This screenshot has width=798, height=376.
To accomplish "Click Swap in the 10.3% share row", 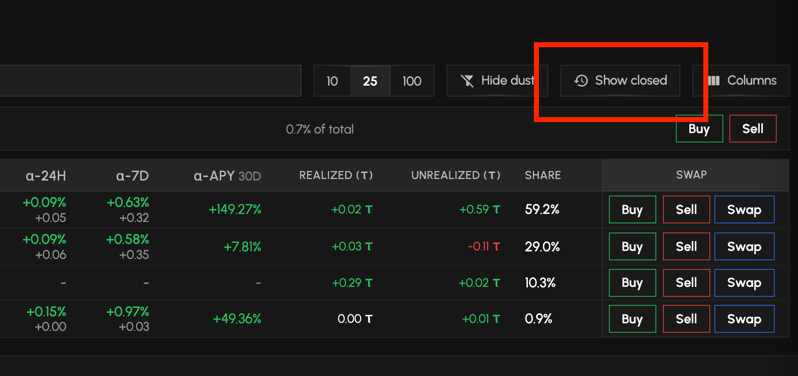I will click(744, 283).
